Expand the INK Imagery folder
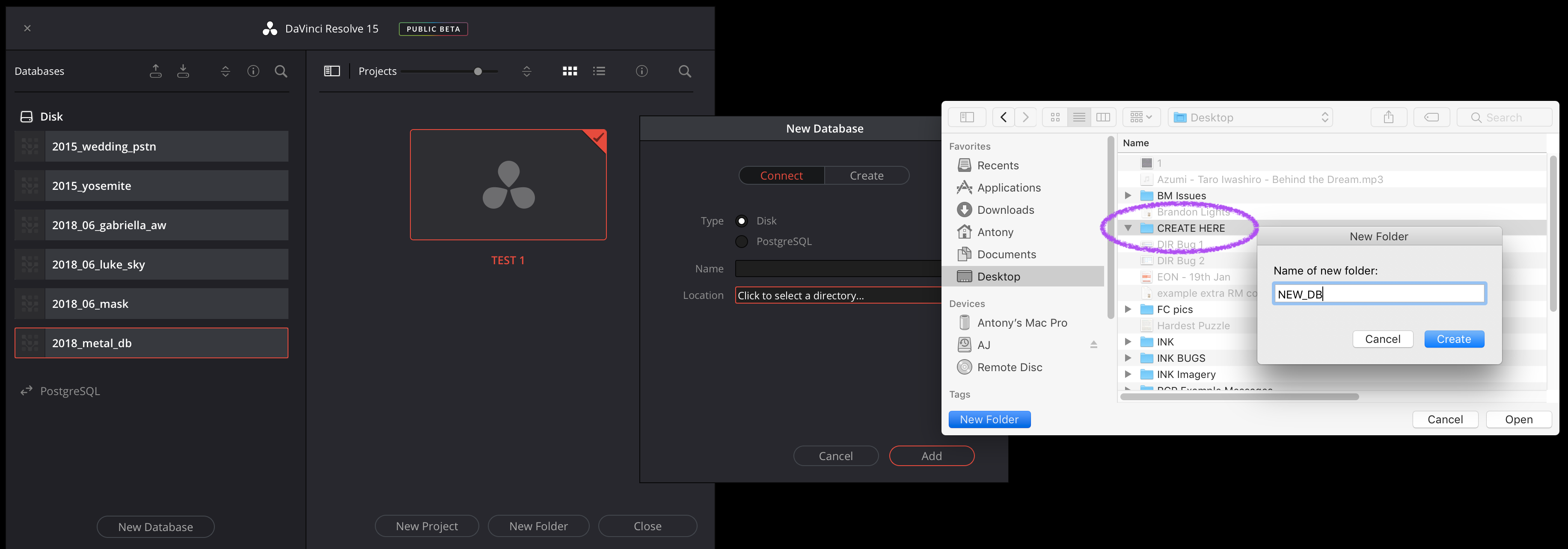The height and width of the screenshot is (549, 1568). tap(1128, 375)
